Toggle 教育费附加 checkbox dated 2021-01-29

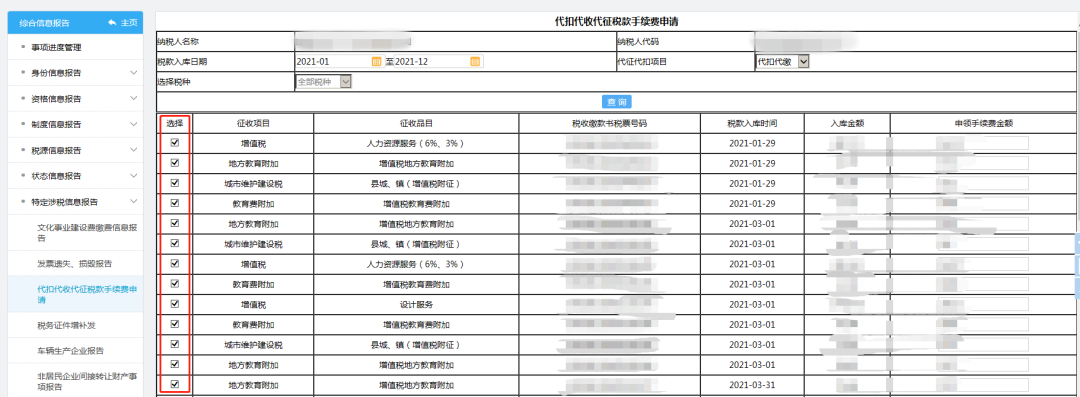[175, 203]
